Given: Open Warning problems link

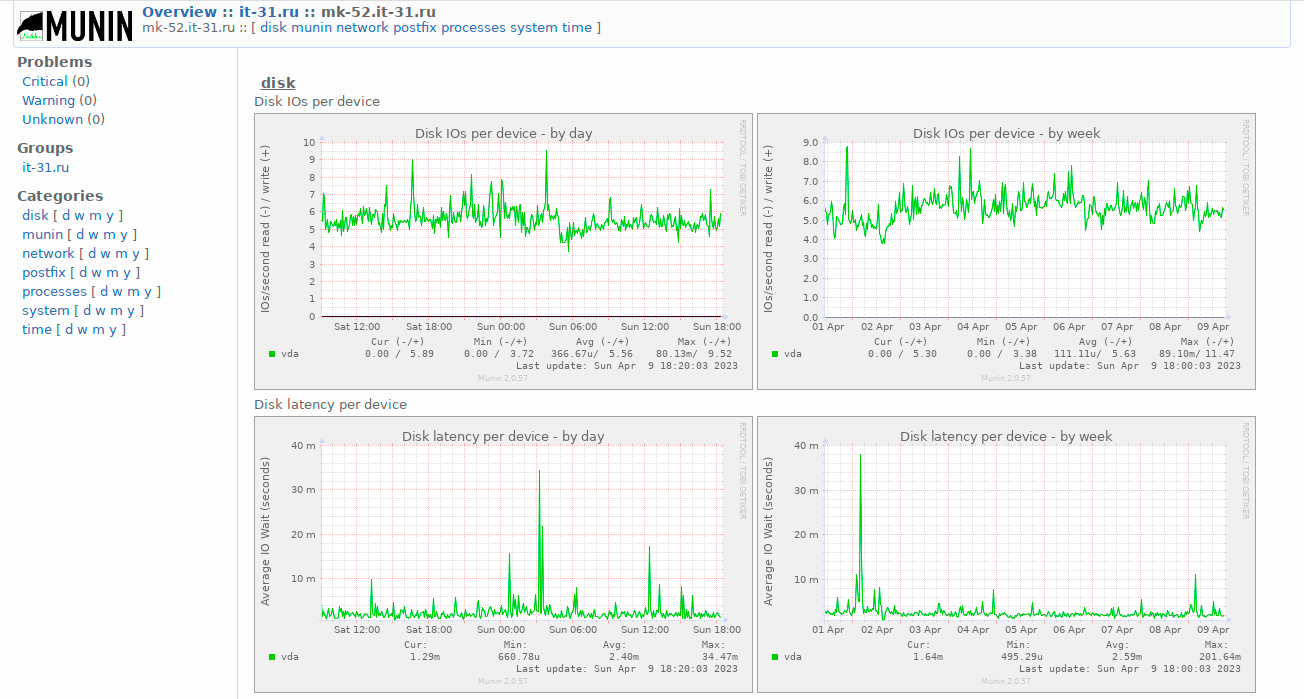Looking at the screenshot, I should pyautogui.click(x=48, y=100).
